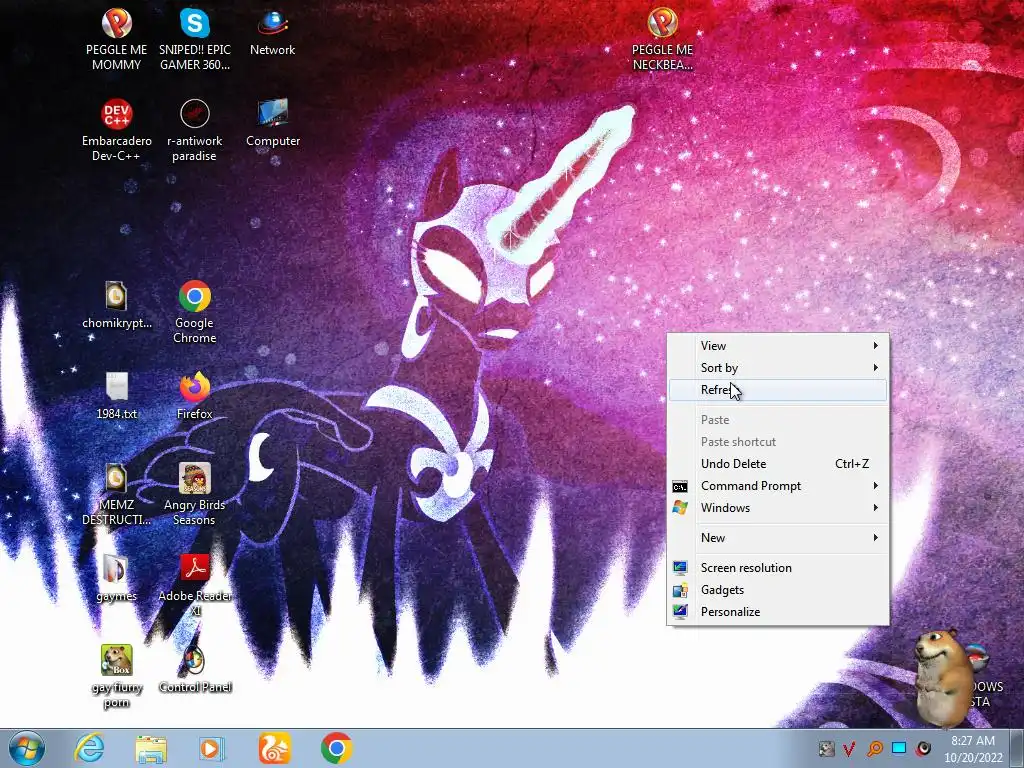Viewport: 1024px width, 768px height.
Task: Select the Firefox desktop shortcut
Action: point(195,396)
